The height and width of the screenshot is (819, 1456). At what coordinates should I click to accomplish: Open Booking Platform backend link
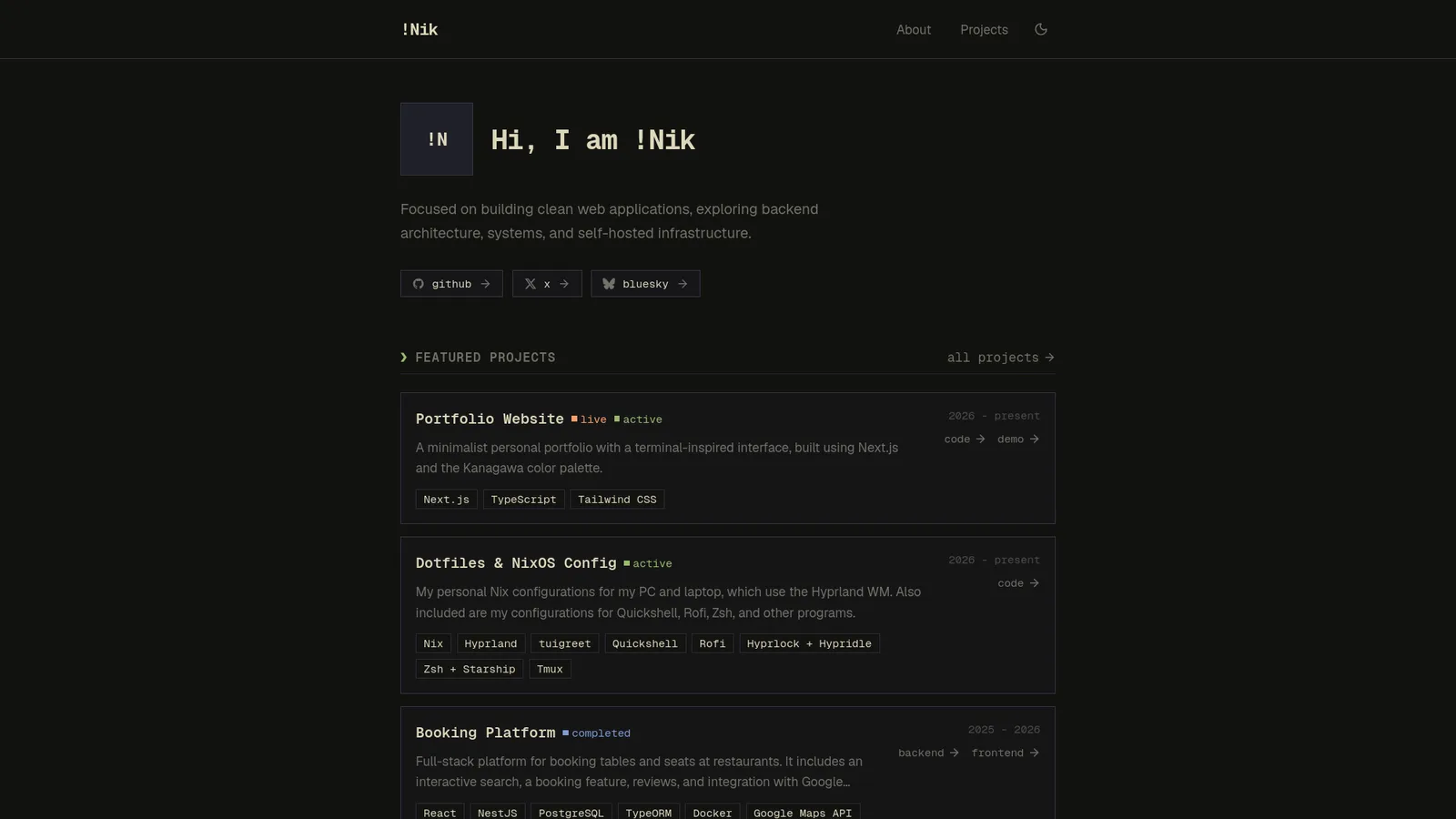click(929, 753)
